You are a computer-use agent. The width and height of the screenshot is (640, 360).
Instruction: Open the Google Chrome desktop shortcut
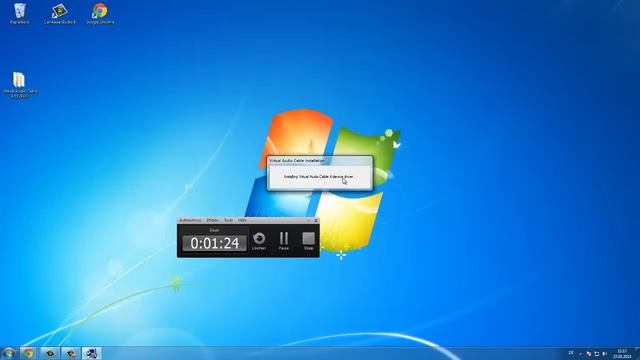100,13
